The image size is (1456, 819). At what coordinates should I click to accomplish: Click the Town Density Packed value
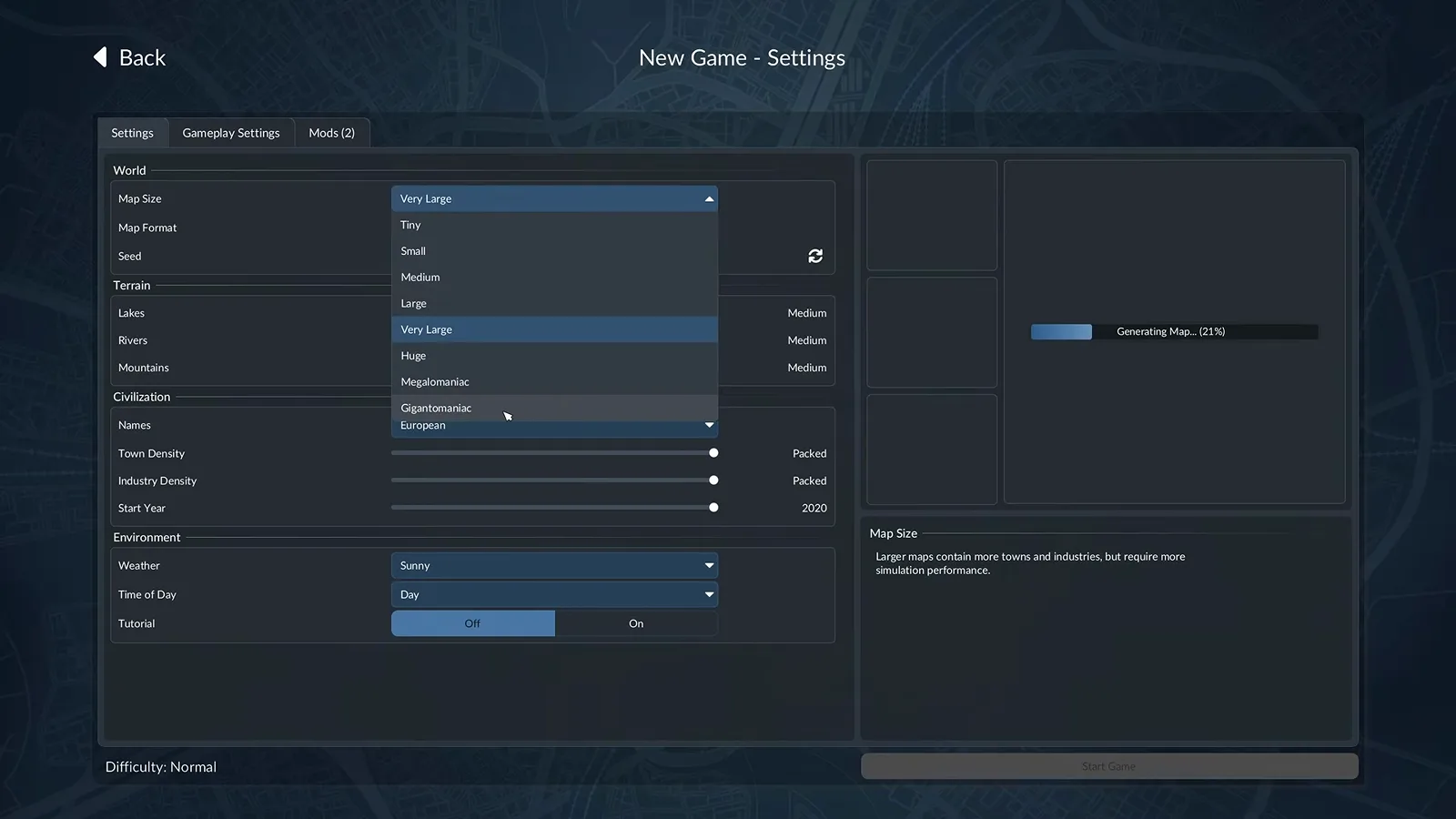(x=810, y=453)
